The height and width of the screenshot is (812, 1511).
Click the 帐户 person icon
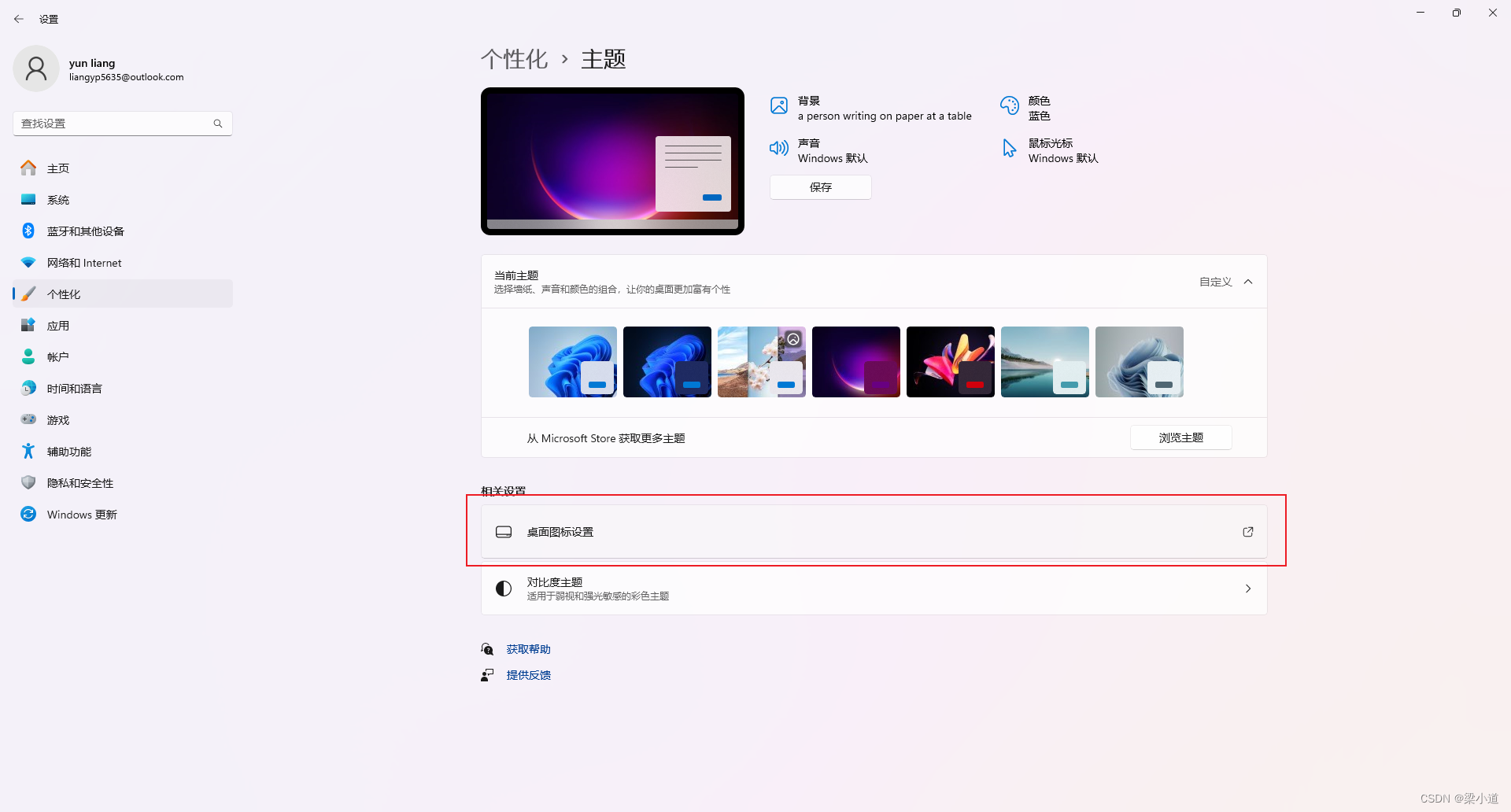28,356
